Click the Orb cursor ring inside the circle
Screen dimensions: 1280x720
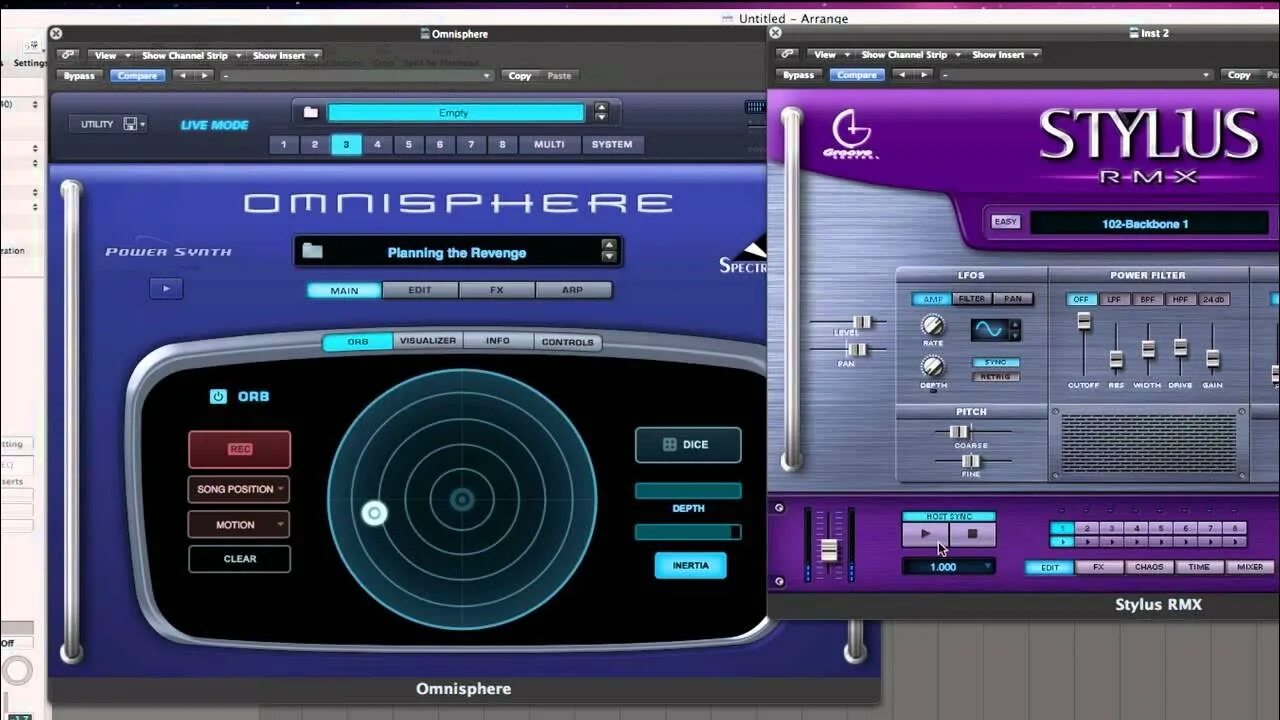[374, 513]
